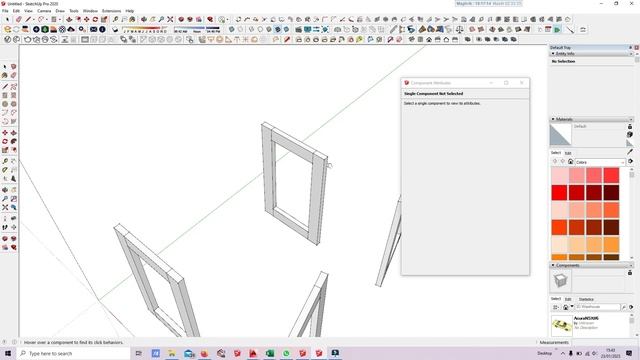
Task: Open Excel from the taskbar
Action: [x=270, y=353]
